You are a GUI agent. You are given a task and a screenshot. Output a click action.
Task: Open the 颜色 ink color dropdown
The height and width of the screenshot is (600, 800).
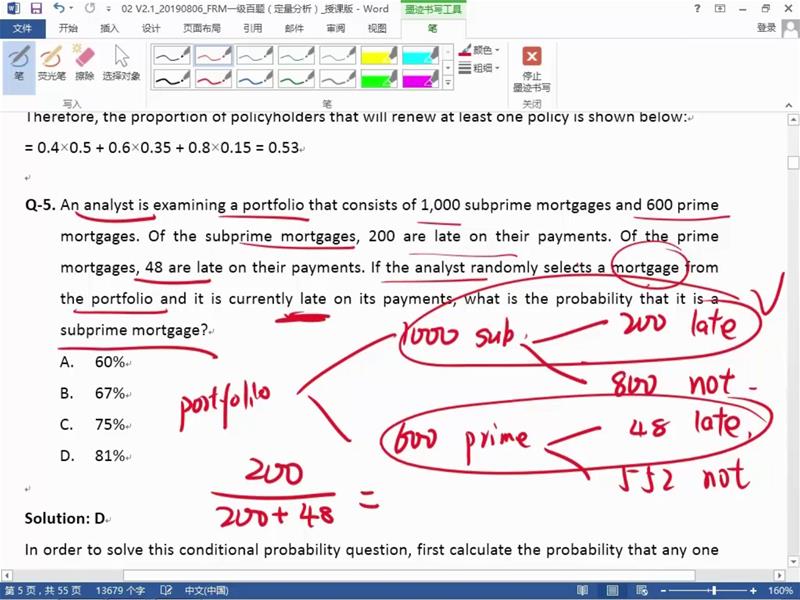[479, 50]
